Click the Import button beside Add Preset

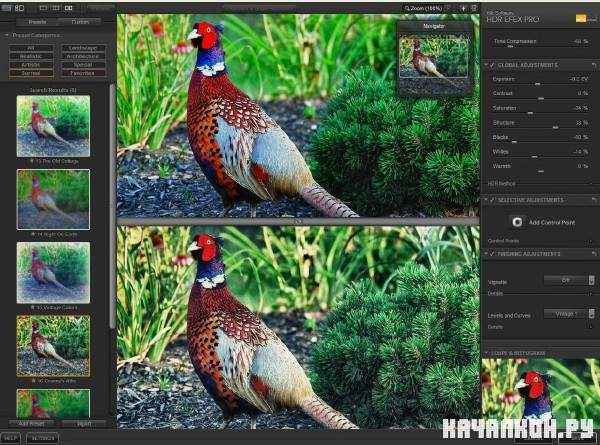pyautogui.click(x=84, y=424)
